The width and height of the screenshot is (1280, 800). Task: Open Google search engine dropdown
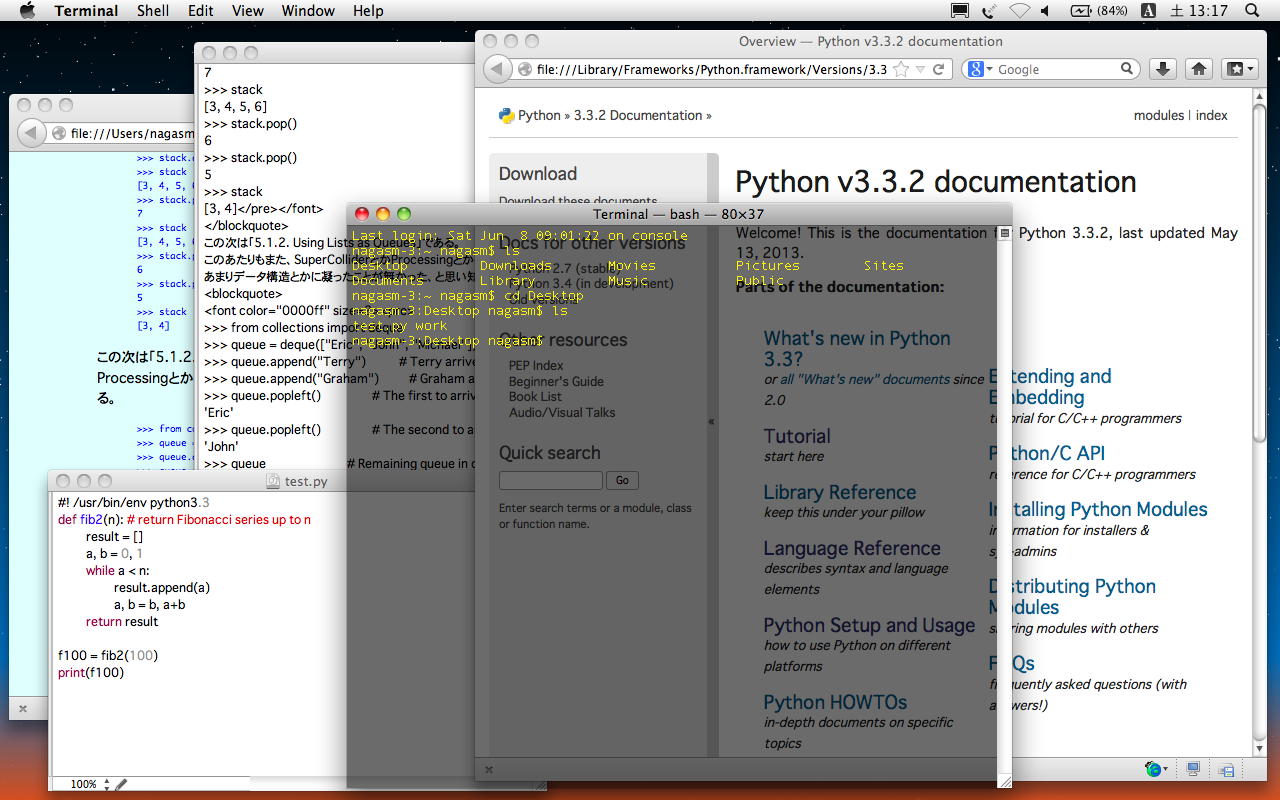[x=980, y=69]
